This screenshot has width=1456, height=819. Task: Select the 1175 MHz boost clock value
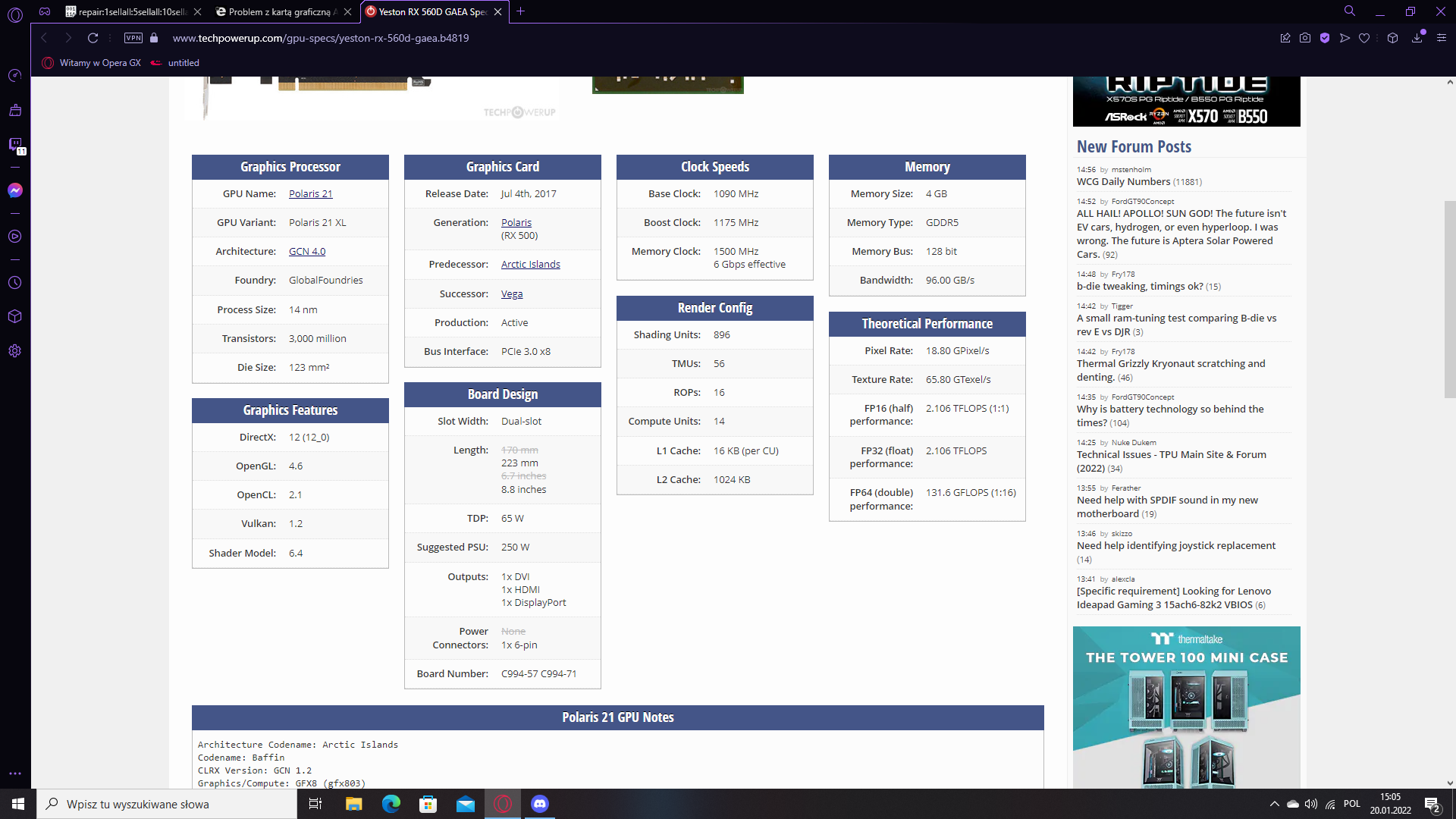736,223
